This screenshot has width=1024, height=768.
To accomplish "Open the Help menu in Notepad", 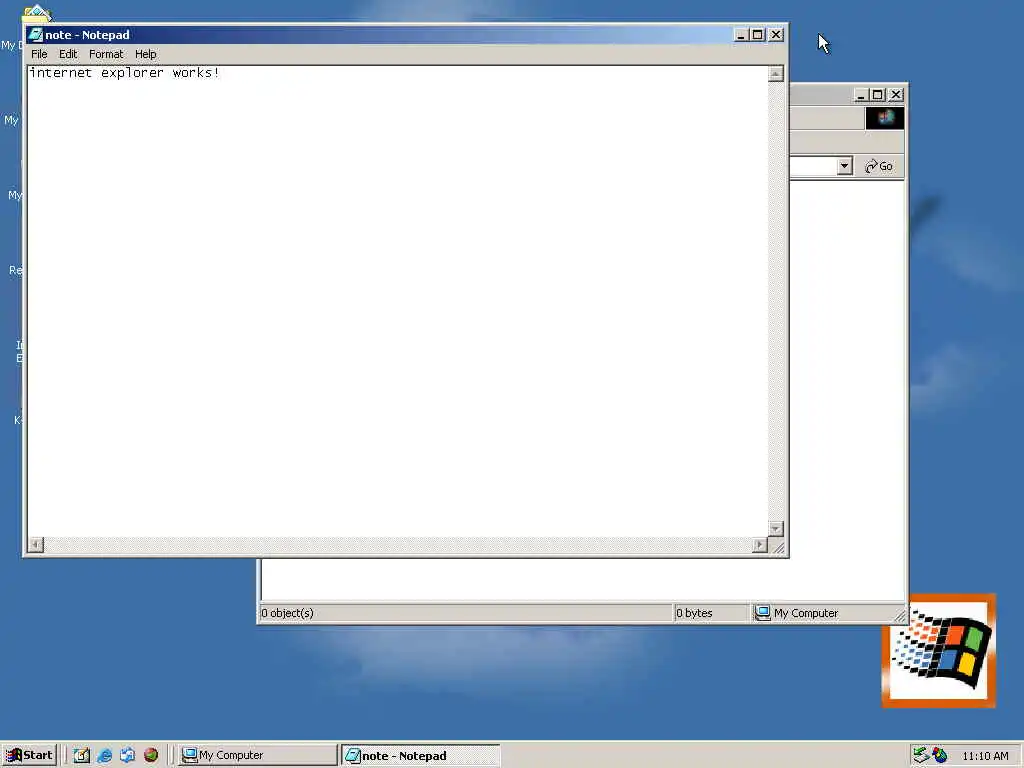I will click(146, 54).
